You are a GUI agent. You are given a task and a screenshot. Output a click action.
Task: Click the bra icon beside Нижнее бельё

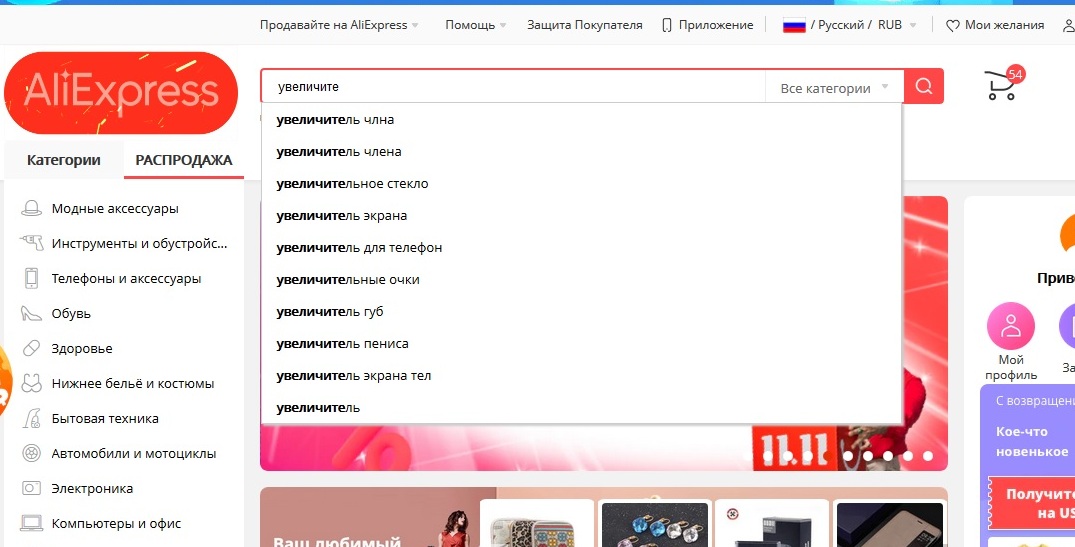(31, 383)
